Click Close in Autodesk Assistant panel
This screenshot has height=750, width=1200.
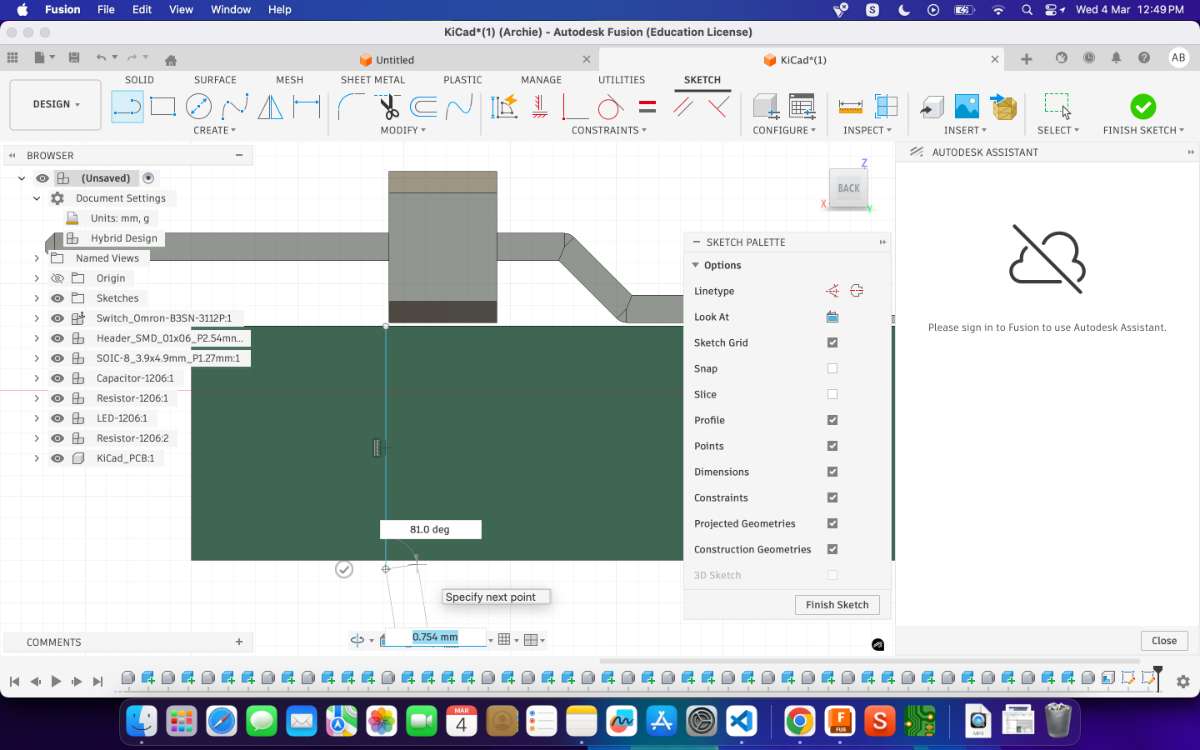[1164, 641]
